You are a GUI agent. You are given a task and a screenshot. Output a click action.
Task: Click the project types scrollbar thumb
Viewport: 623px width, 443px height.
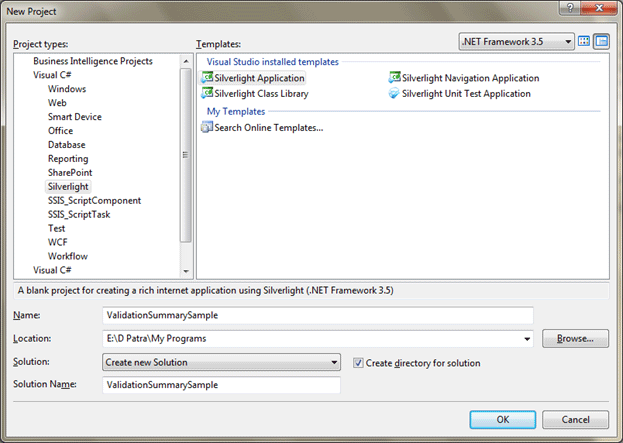click(x=186, y=155)
